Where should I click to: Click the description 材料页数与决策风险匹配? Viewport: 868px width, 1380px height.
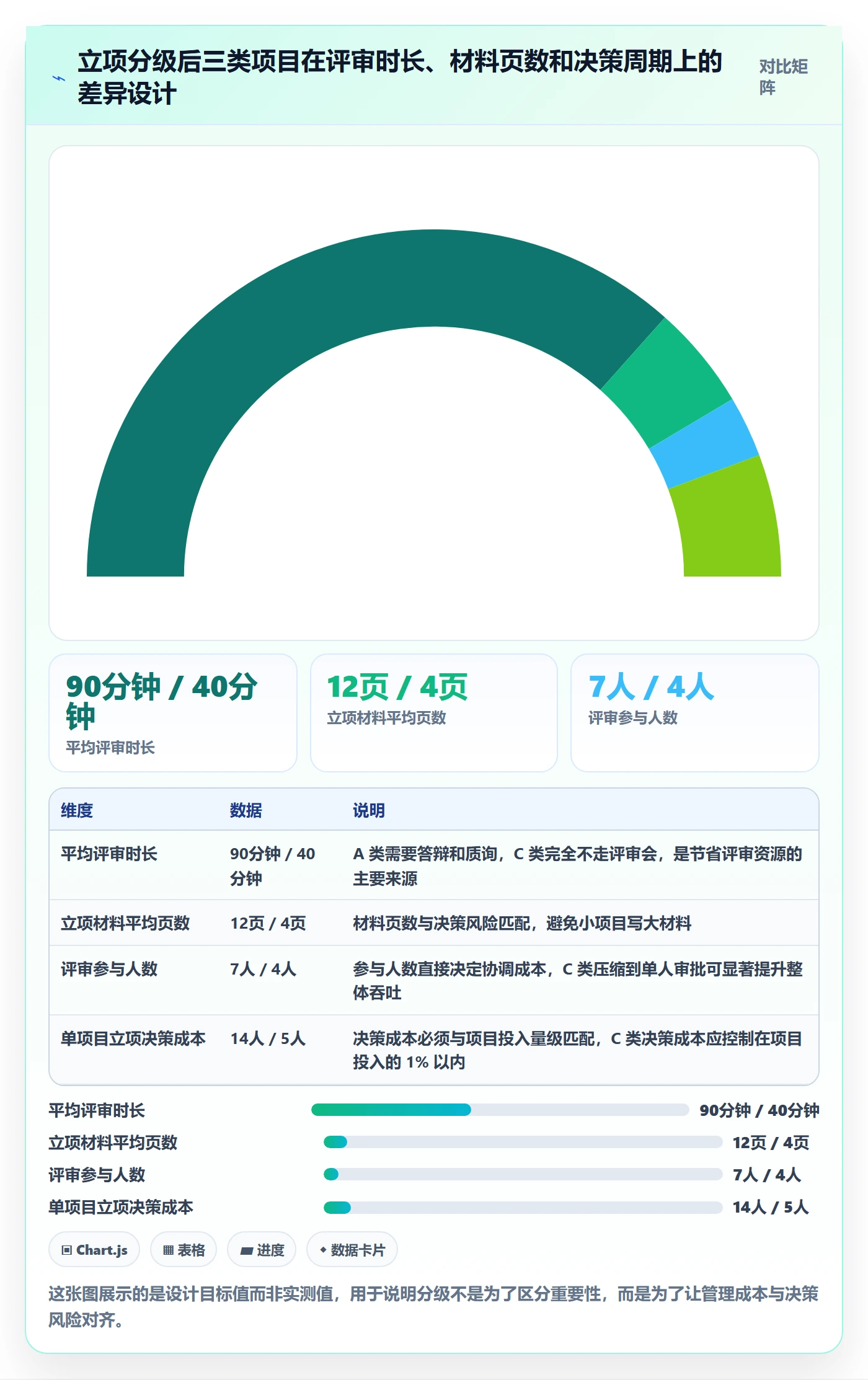[x=522, y=923]
